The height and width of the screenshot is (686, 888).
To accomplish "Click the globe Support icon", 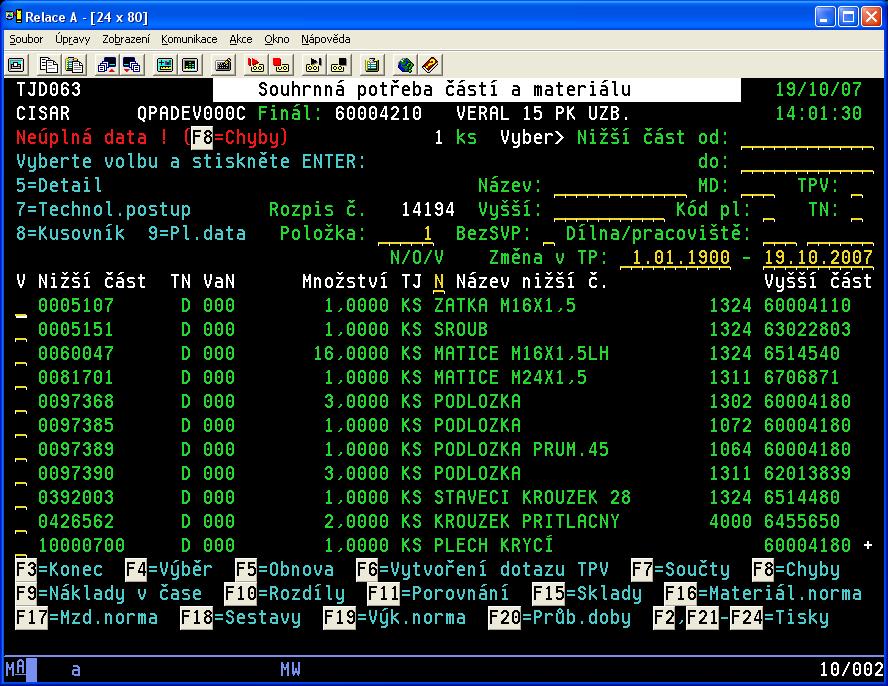I will 405,65.
